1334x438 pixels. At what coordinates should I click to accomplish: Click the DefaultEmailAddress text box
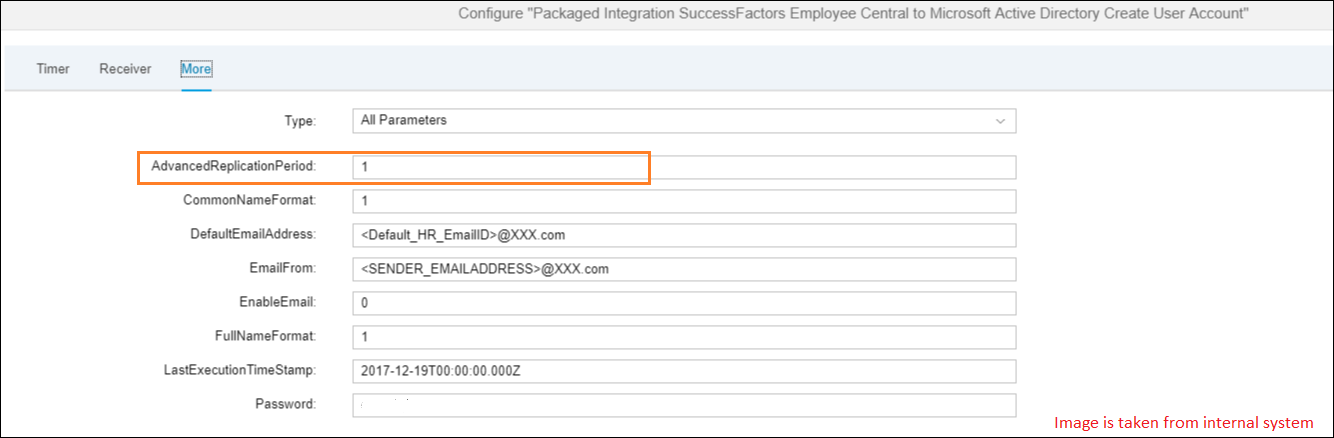pos(684,235)
